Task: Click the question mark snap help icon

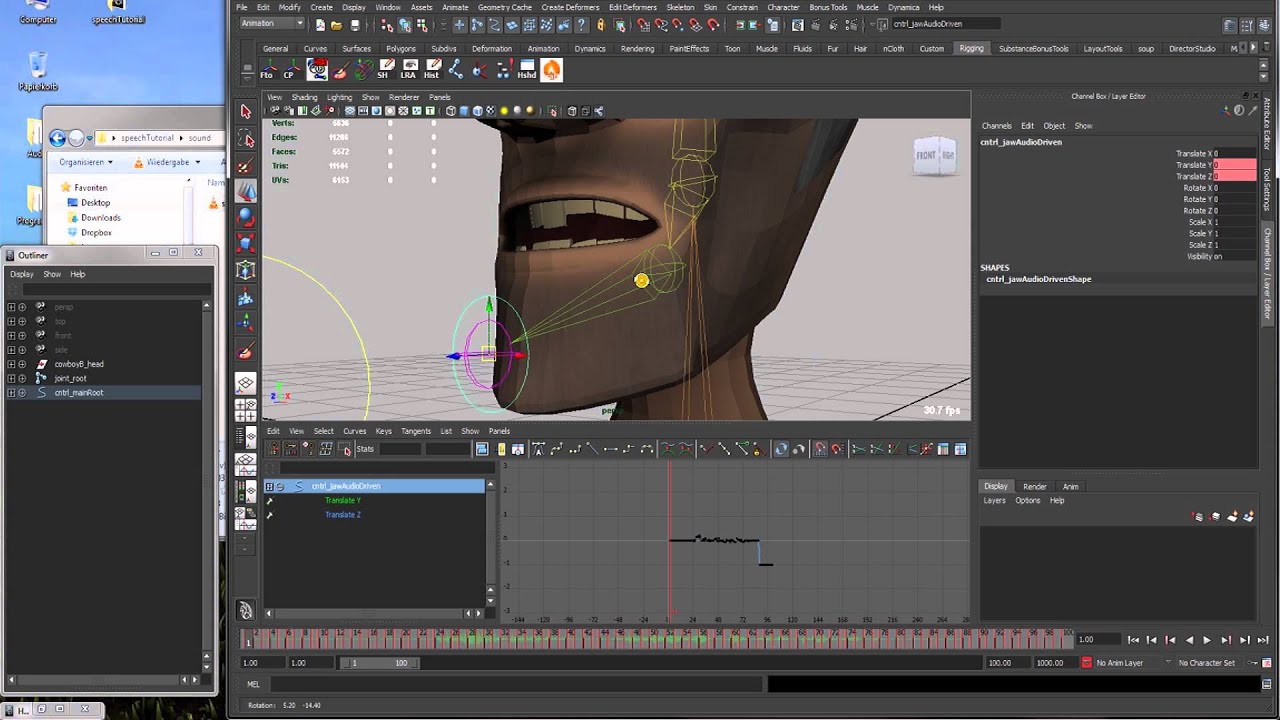Action: click(x=583, y=25)
